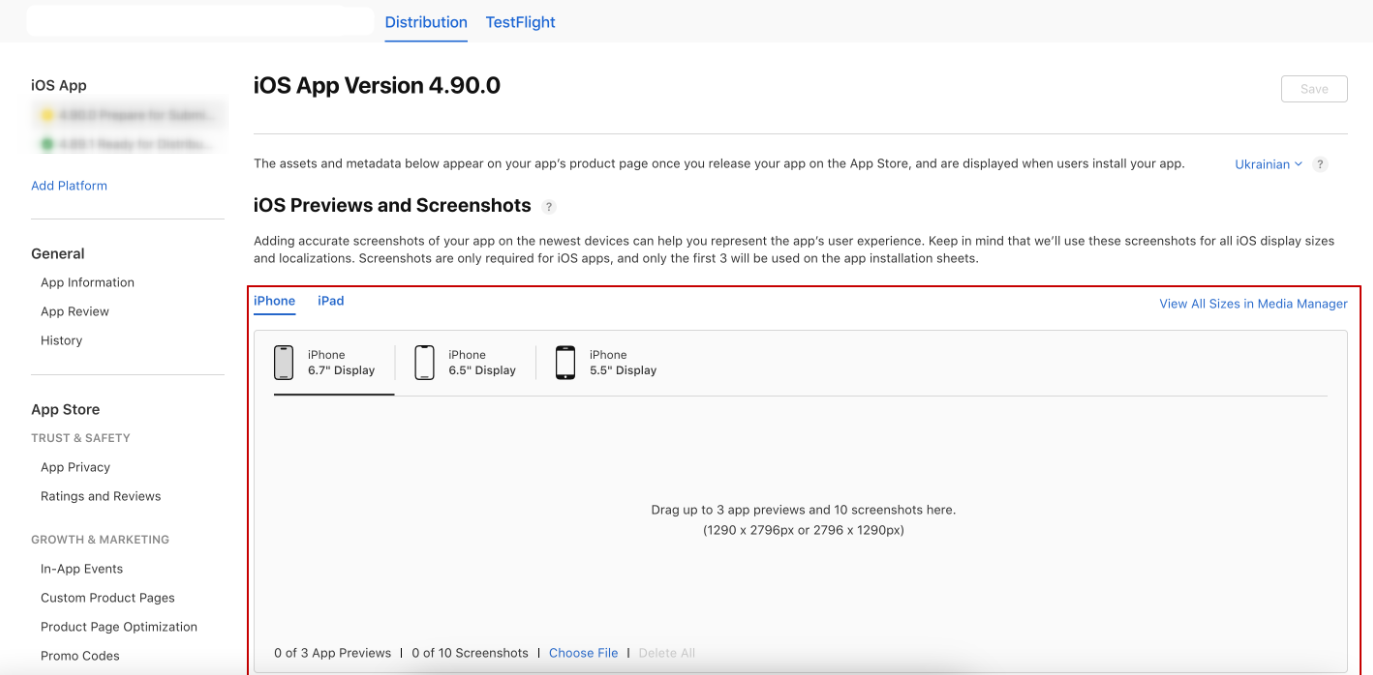Click the GROWTH & MARKETING section label
Screen dimensions: 1373x675
(x=100, y=540)
